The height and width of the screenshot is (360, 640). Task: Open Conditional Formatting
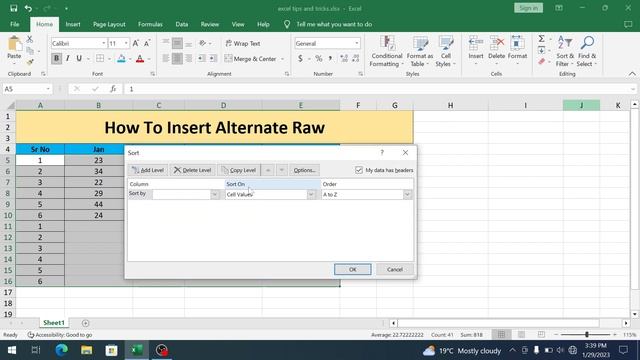tap(386, 51)
